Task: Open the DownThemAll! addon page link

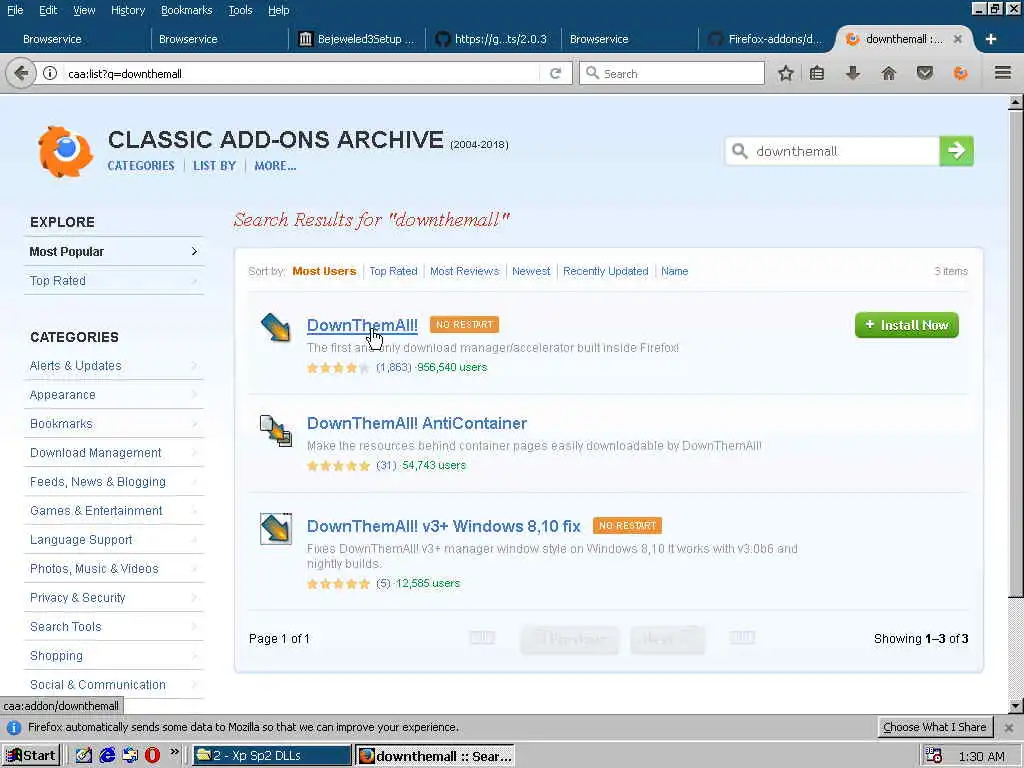Action: click(x=362, y=325)
